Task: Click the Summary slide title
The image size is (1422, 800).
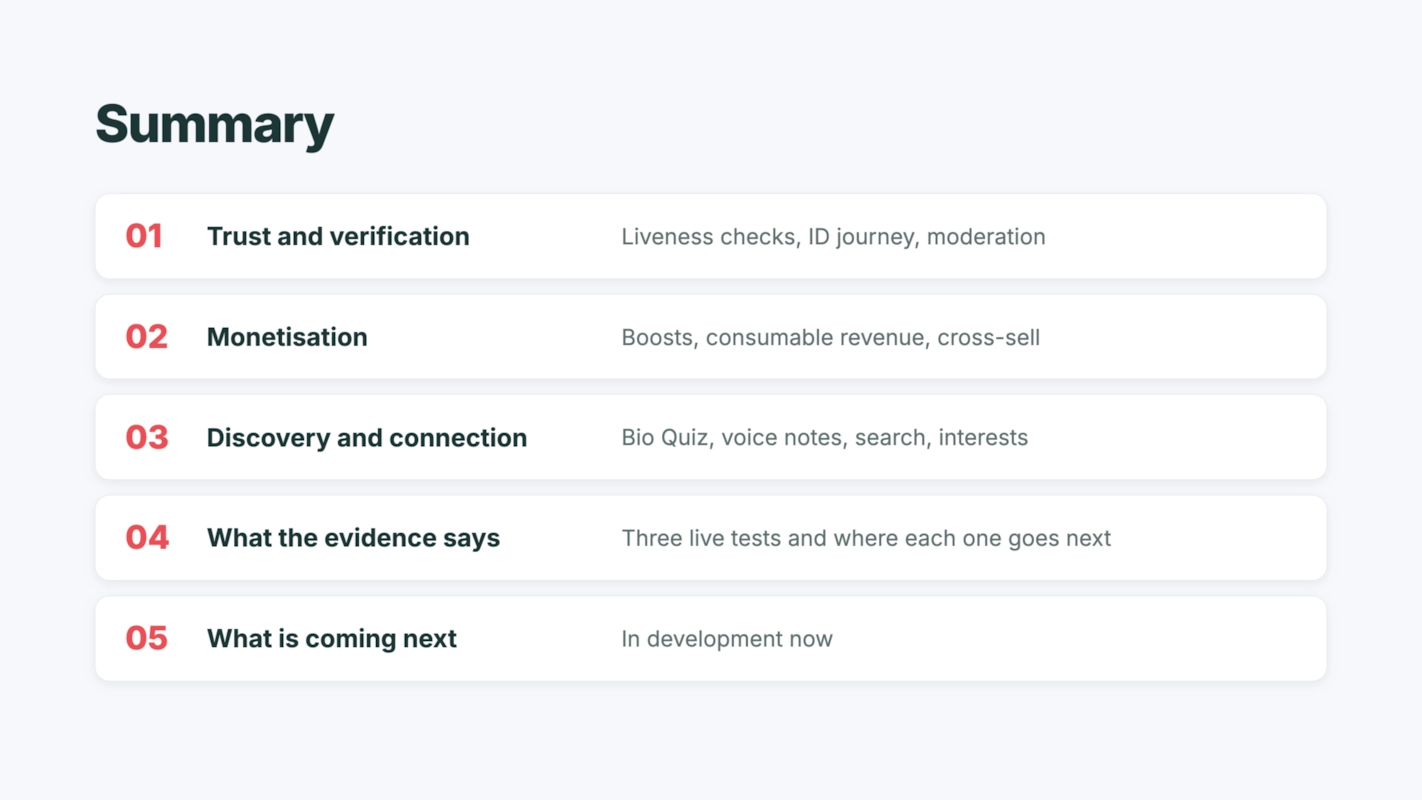Action: (215, 125)
